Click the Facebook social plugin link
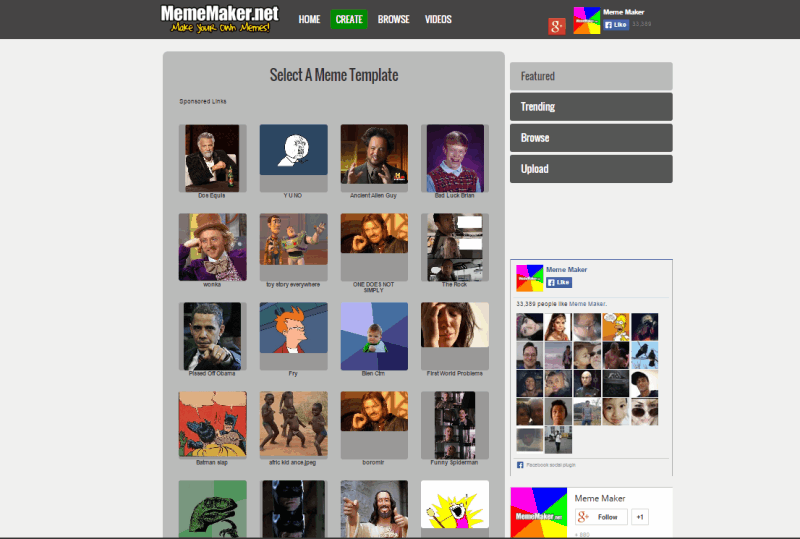 click(x=551, y=465)
